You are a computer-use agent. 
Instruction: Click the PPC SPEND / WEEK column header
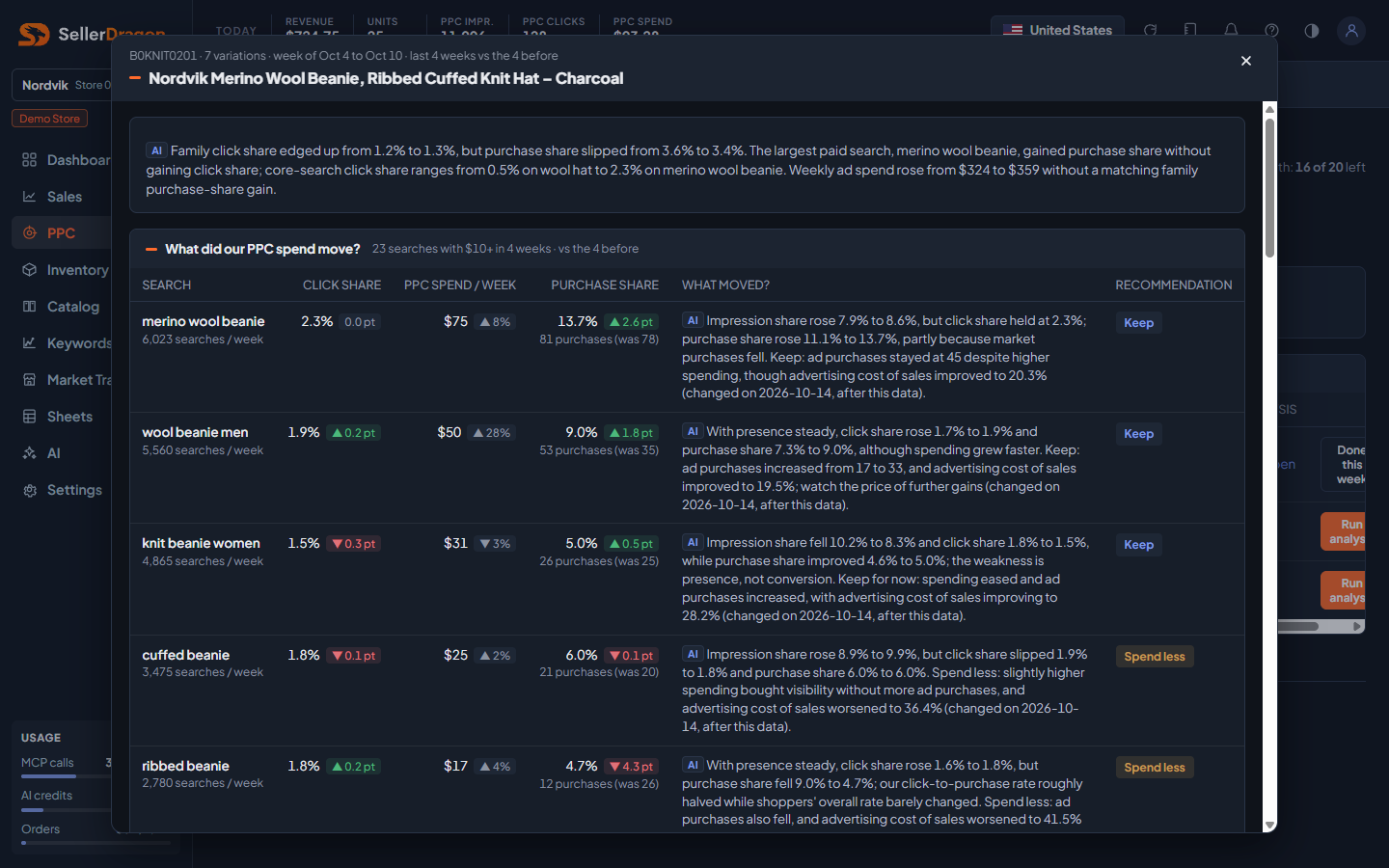(460, 285)
